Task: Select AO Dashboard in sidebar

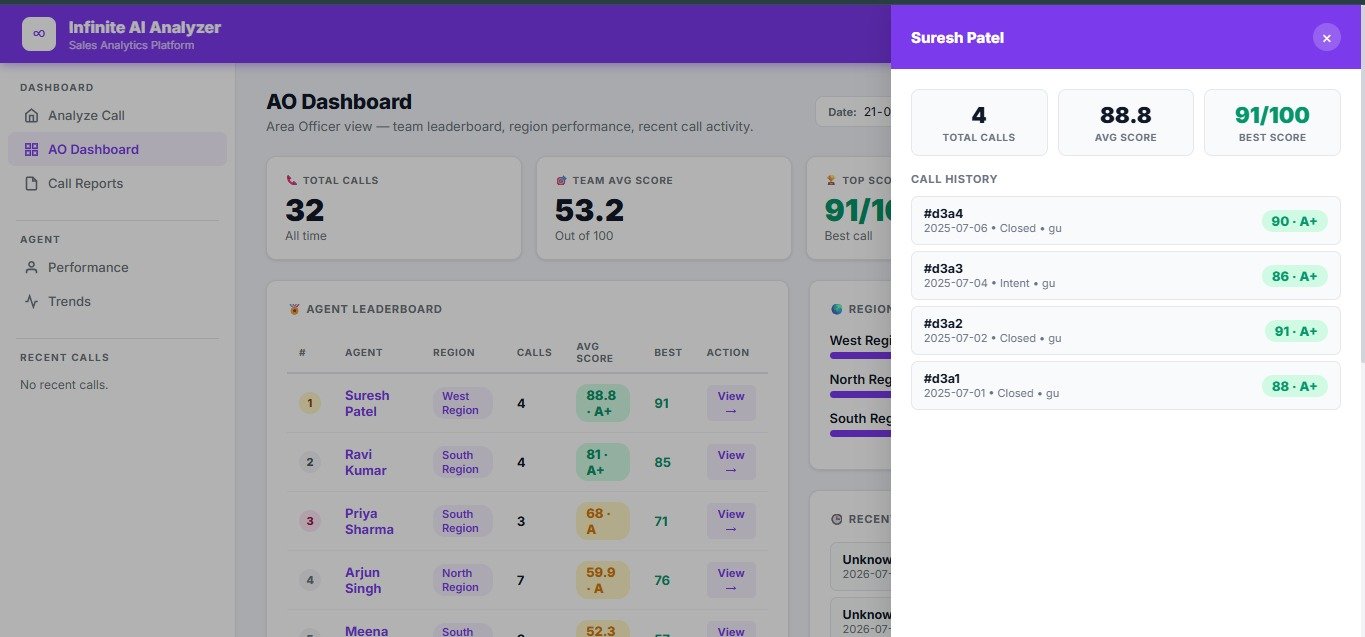Action: 117,149
